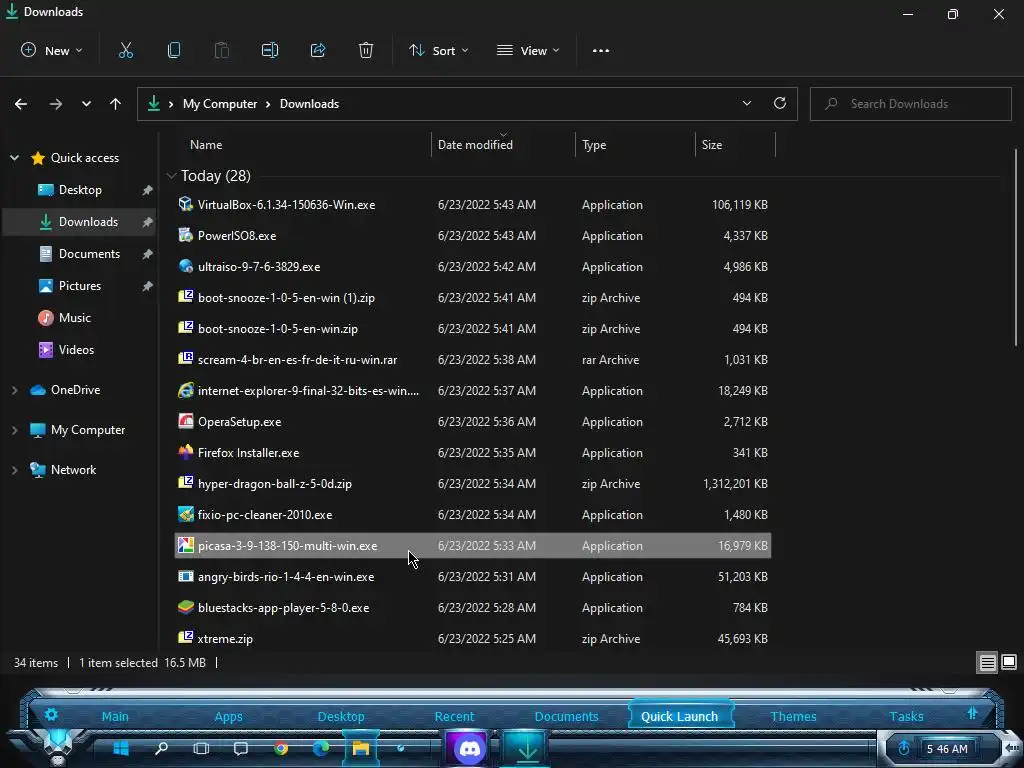The height and width of the screenshot is (768, 1024).
Task: Expand the OneDrive tree node
Action: tap(14, 390)
